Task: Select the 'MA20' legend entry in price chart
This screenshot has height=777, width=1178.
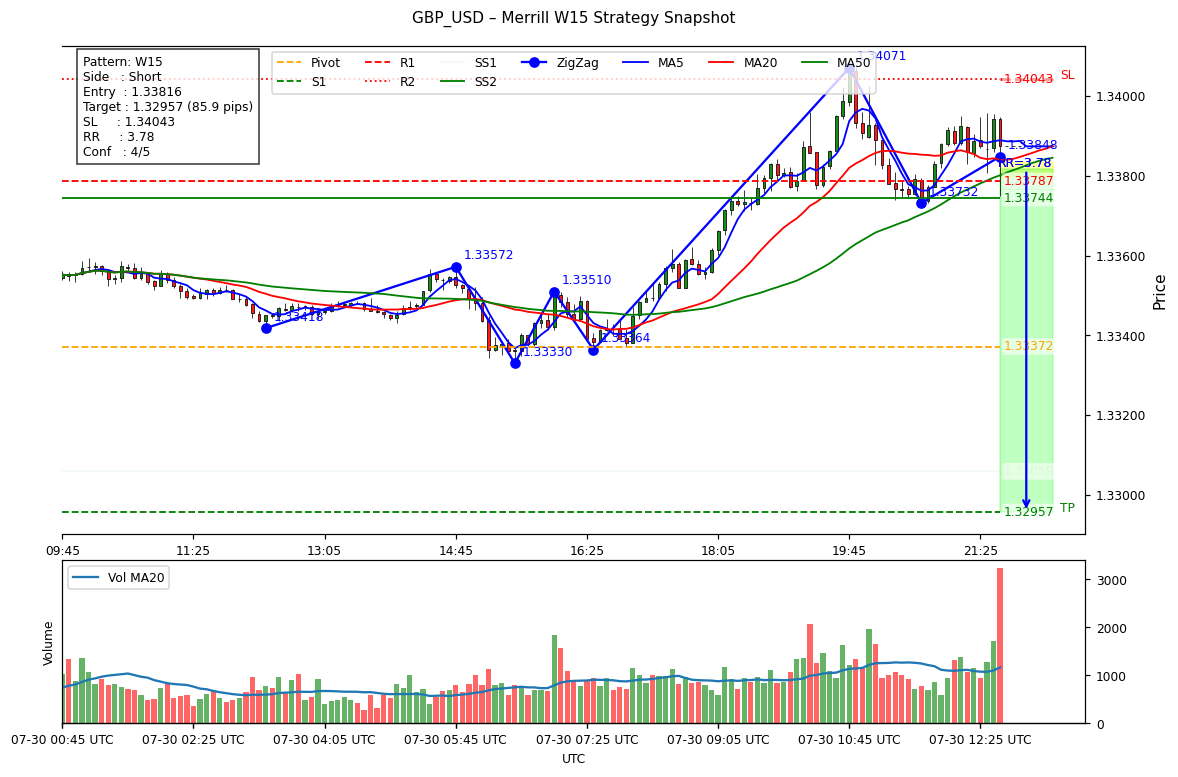Action: [x=743, y=63]
